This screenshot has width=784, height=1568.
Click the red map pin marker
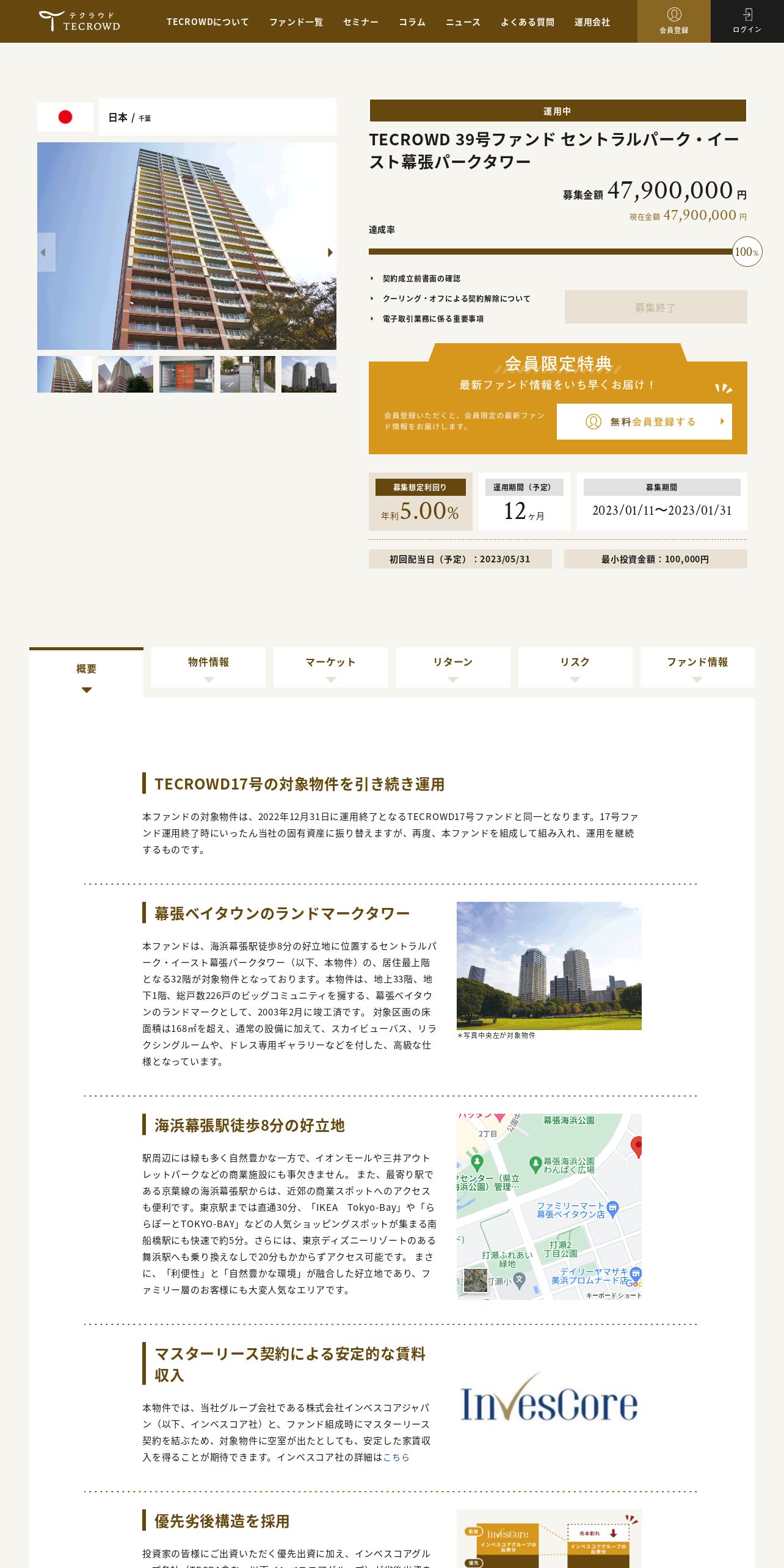click(637, 1147)
